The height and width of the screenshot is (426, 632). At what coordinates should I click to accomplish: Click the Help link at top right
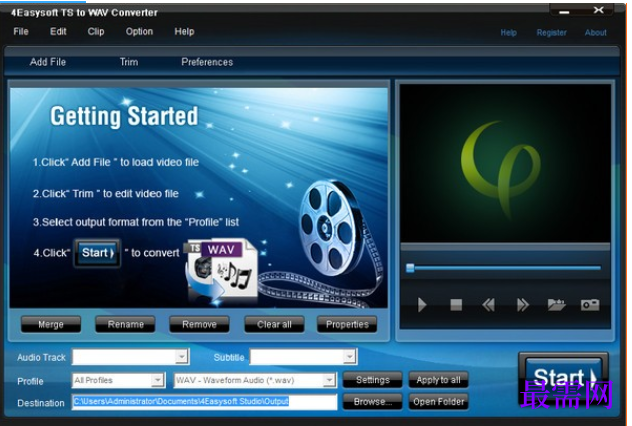tap(509, 33)
